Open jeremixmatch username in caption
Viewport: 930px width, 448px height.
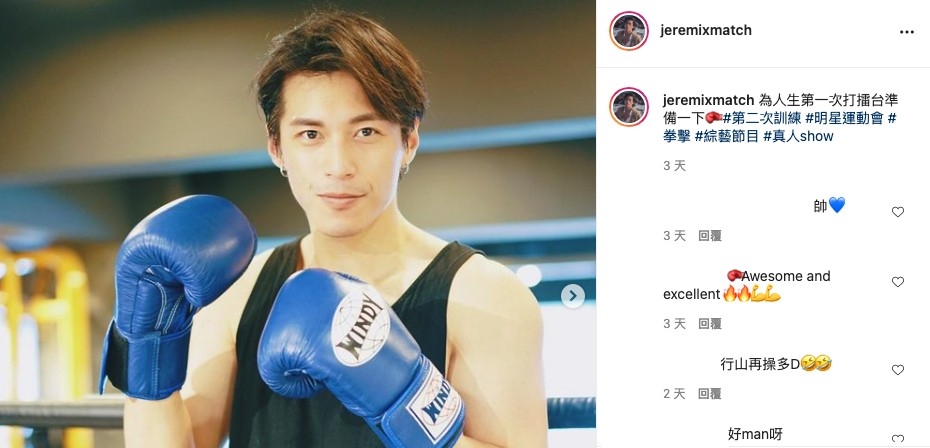[708, 100]
